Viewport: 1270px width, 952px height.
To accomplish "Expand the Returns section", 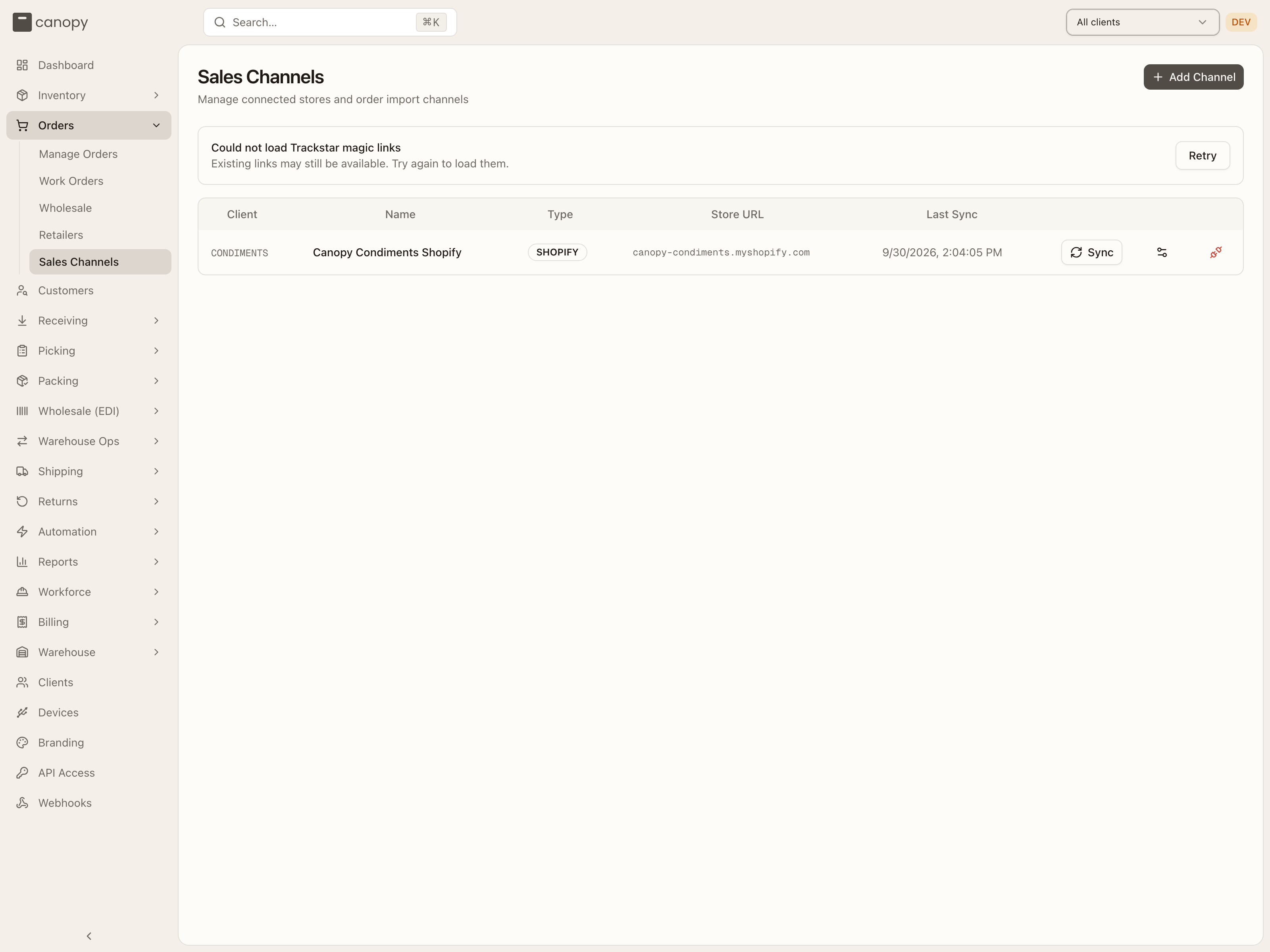I will tap(89, 501).
